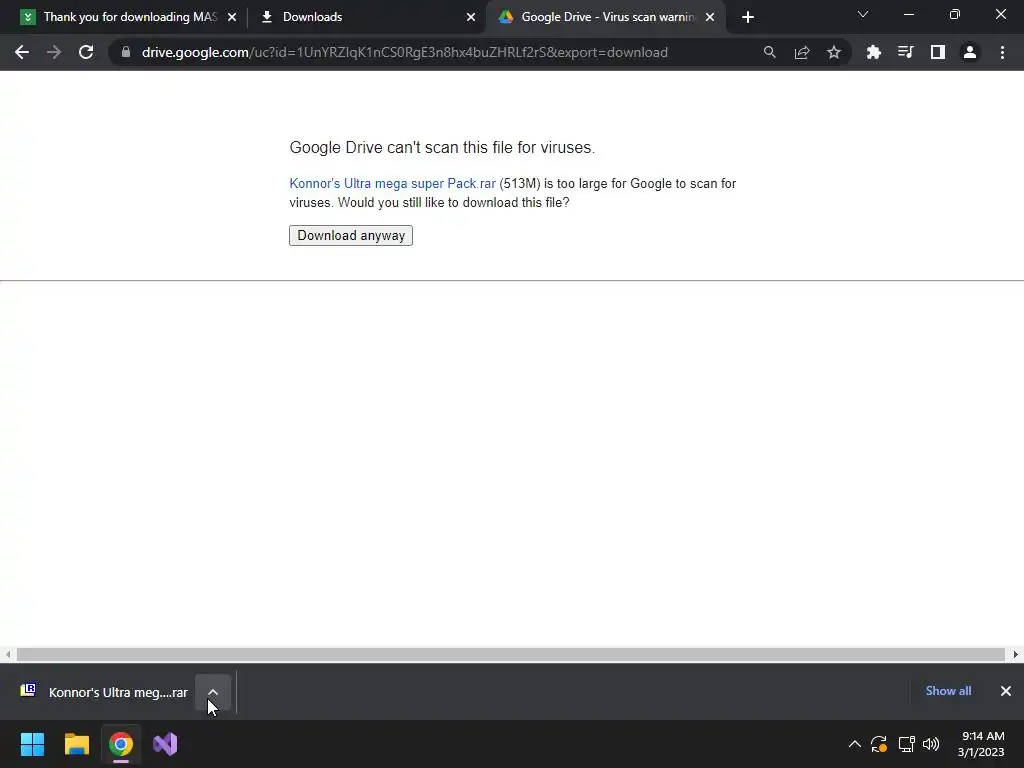The height and width of the screenshot is (768, 1024).
Task: Click the forward navigation arrow
Action: coord(54,52)
